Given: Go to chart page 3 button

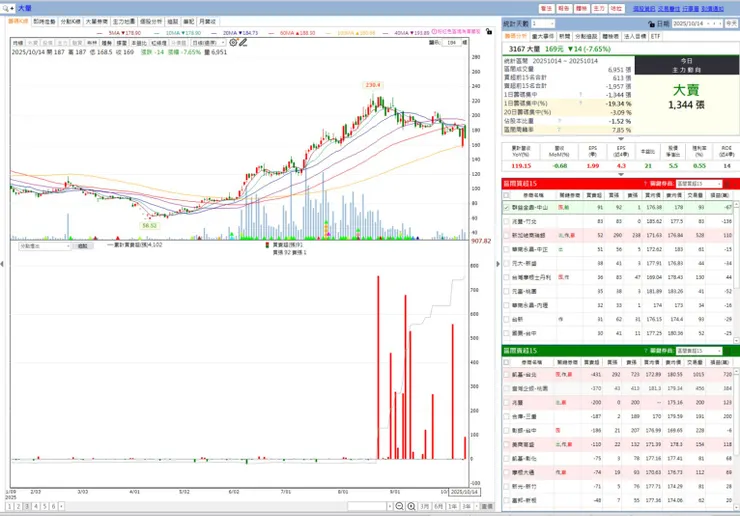Looking at the screenshot, I should click(27, 506).
